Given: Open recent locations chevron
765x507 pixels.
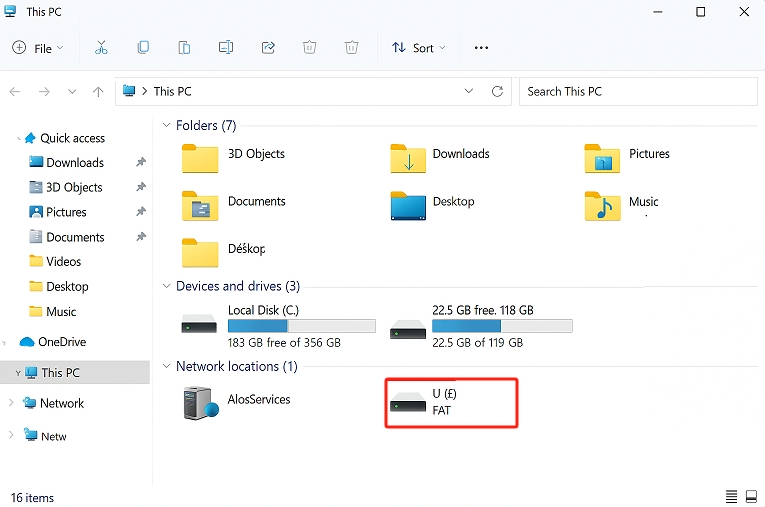Looking at the screenshot, I should [72, 91].
